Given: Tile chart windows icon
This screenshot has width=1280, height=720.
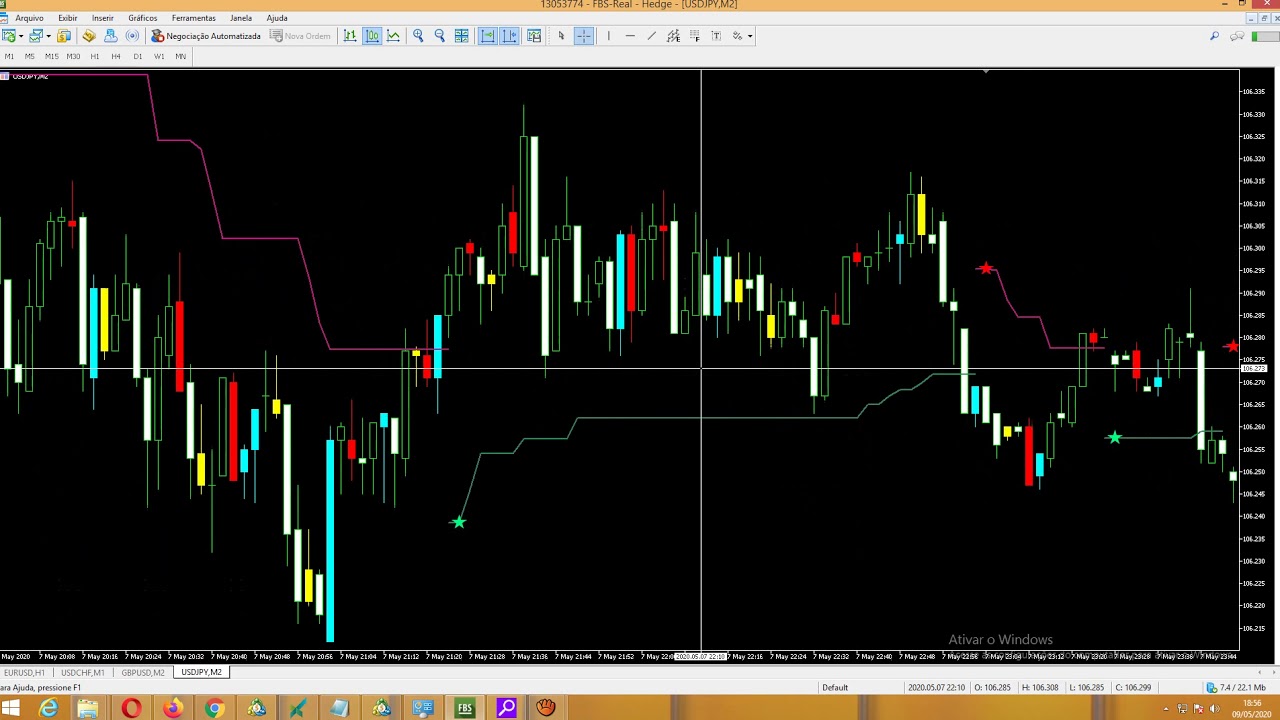Looking at the screenshot, I should point(461,36).
